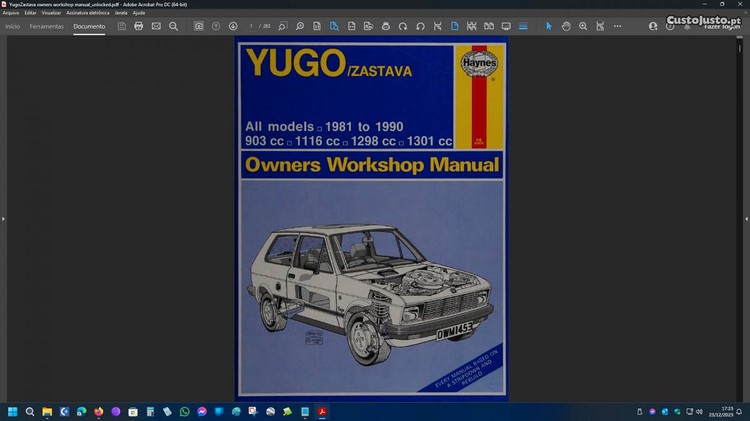
Task: Activate the arrow selection tool
Action: 548,26
